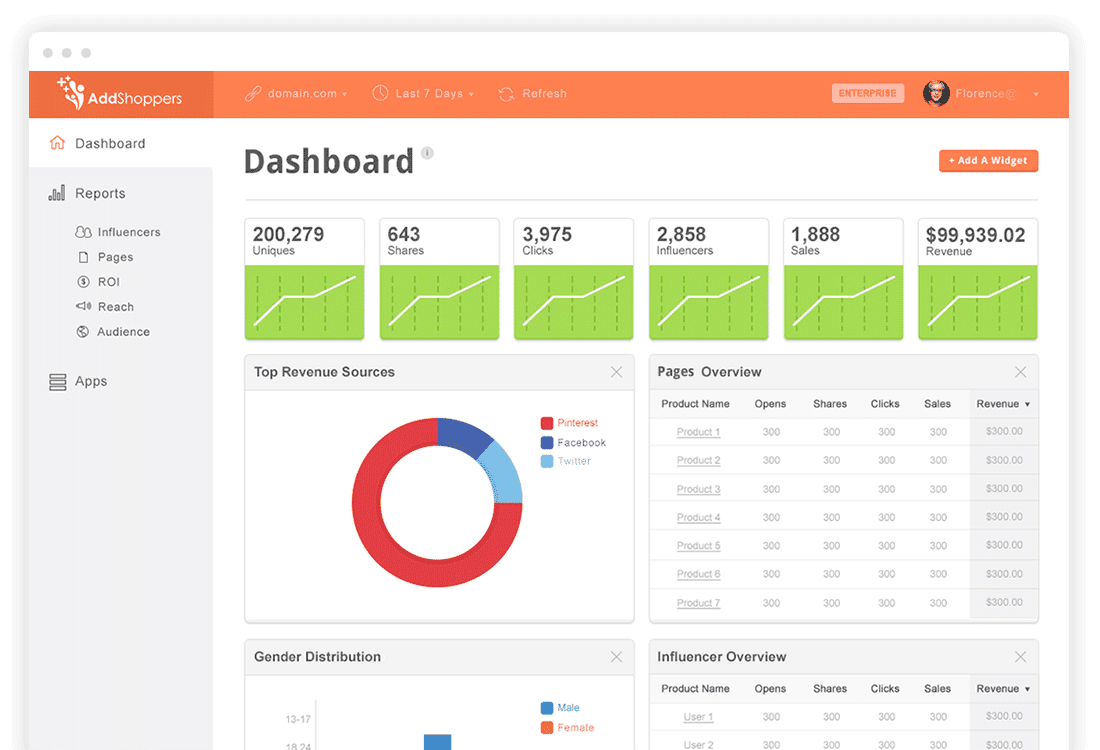1100x750 pixels.
Task: Open the domain.com dropdown
Action: tap(295, 94)
